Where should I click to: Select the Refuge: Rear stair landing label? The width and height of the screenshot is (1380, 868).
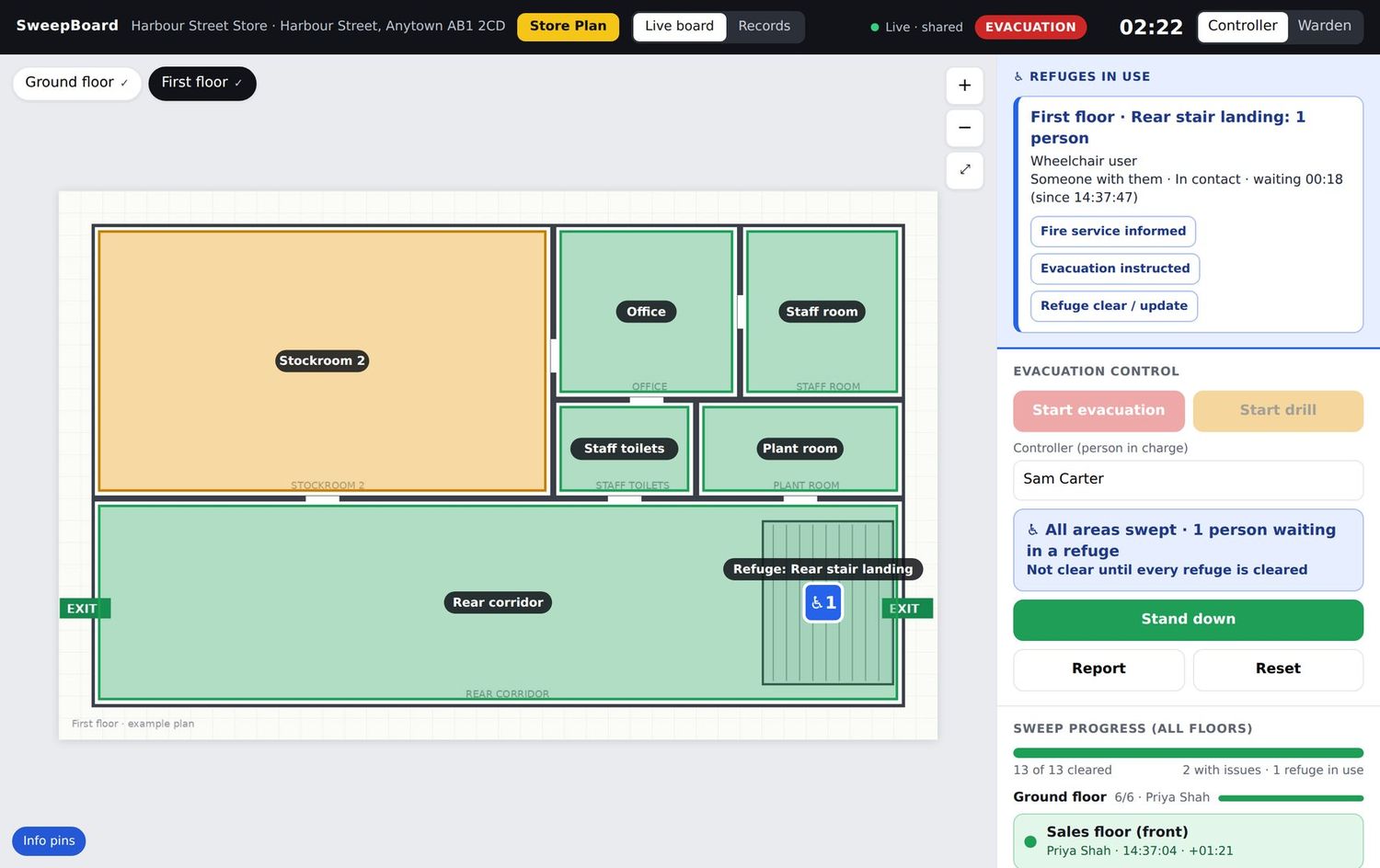pos(822,569)
